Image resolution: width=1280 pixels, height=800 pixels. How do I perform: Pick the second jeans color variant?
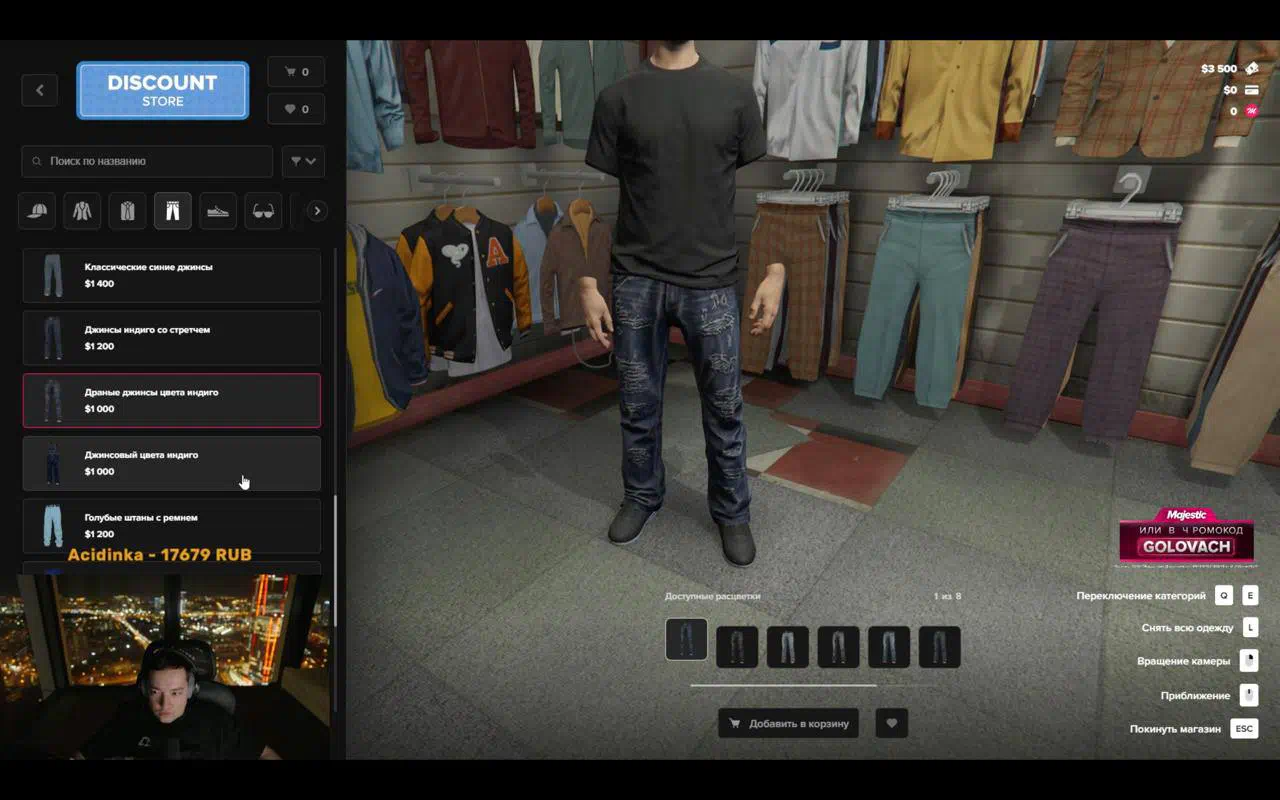click(737, 647)
